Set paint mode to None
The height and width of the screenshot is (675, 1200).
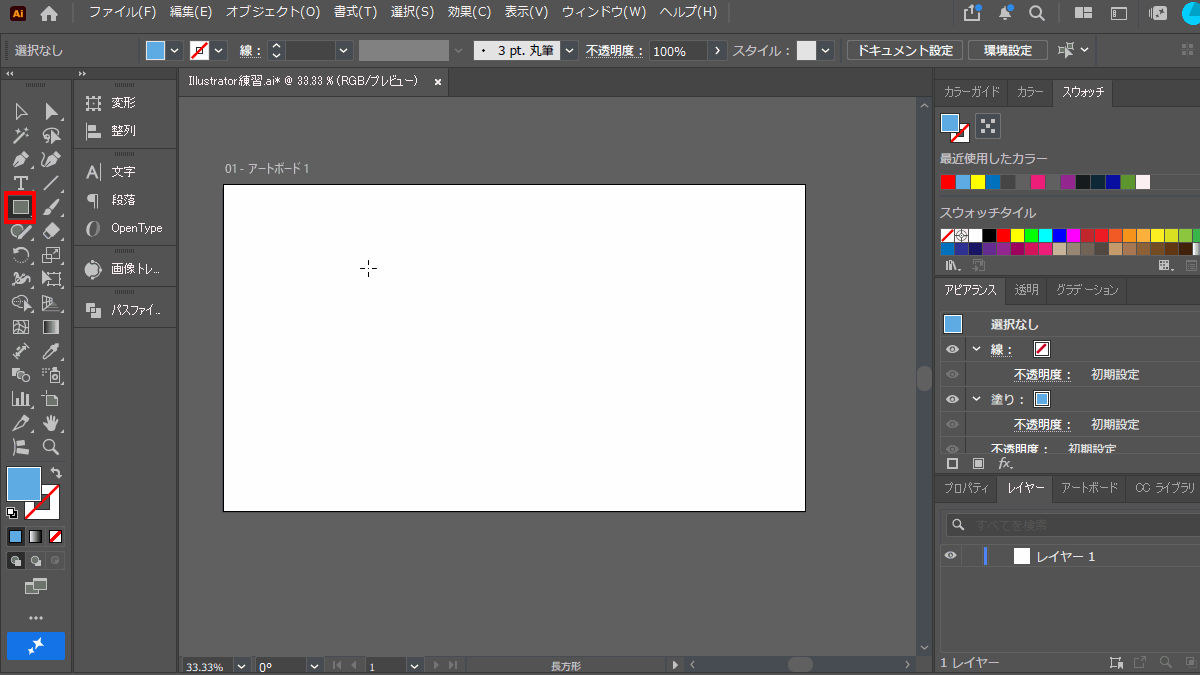[55, 536]
